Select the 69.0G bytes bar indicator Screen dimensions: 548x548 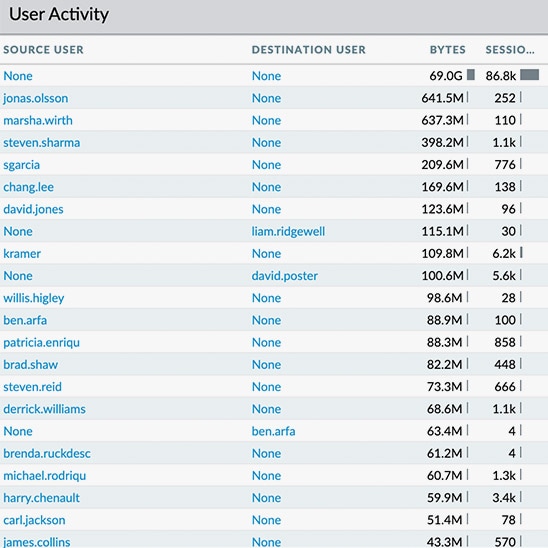471,75
